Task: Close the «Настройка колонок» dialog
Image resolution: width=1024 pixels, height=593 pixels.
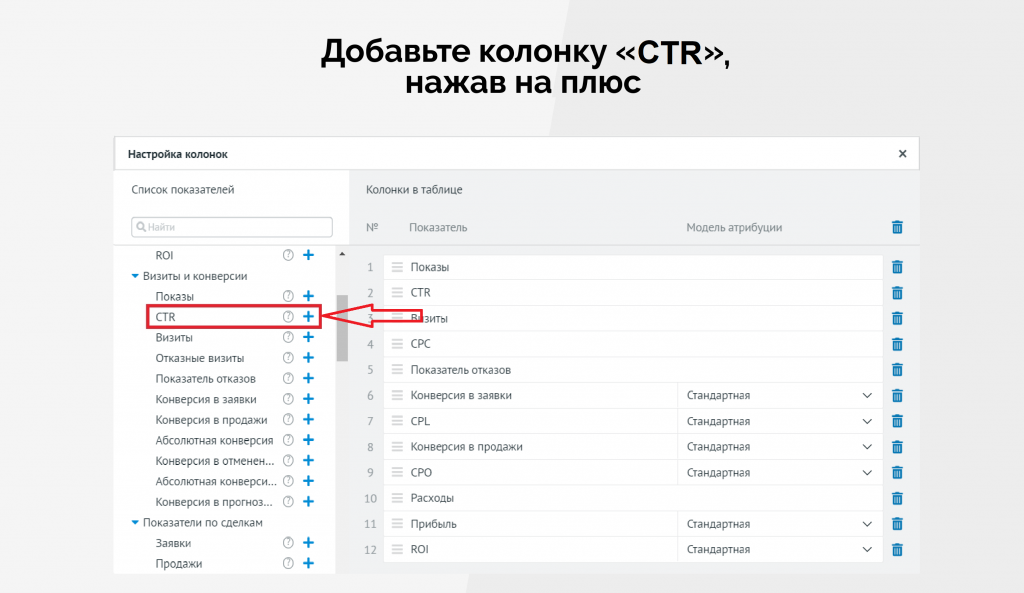Action: tap(901, 153)
